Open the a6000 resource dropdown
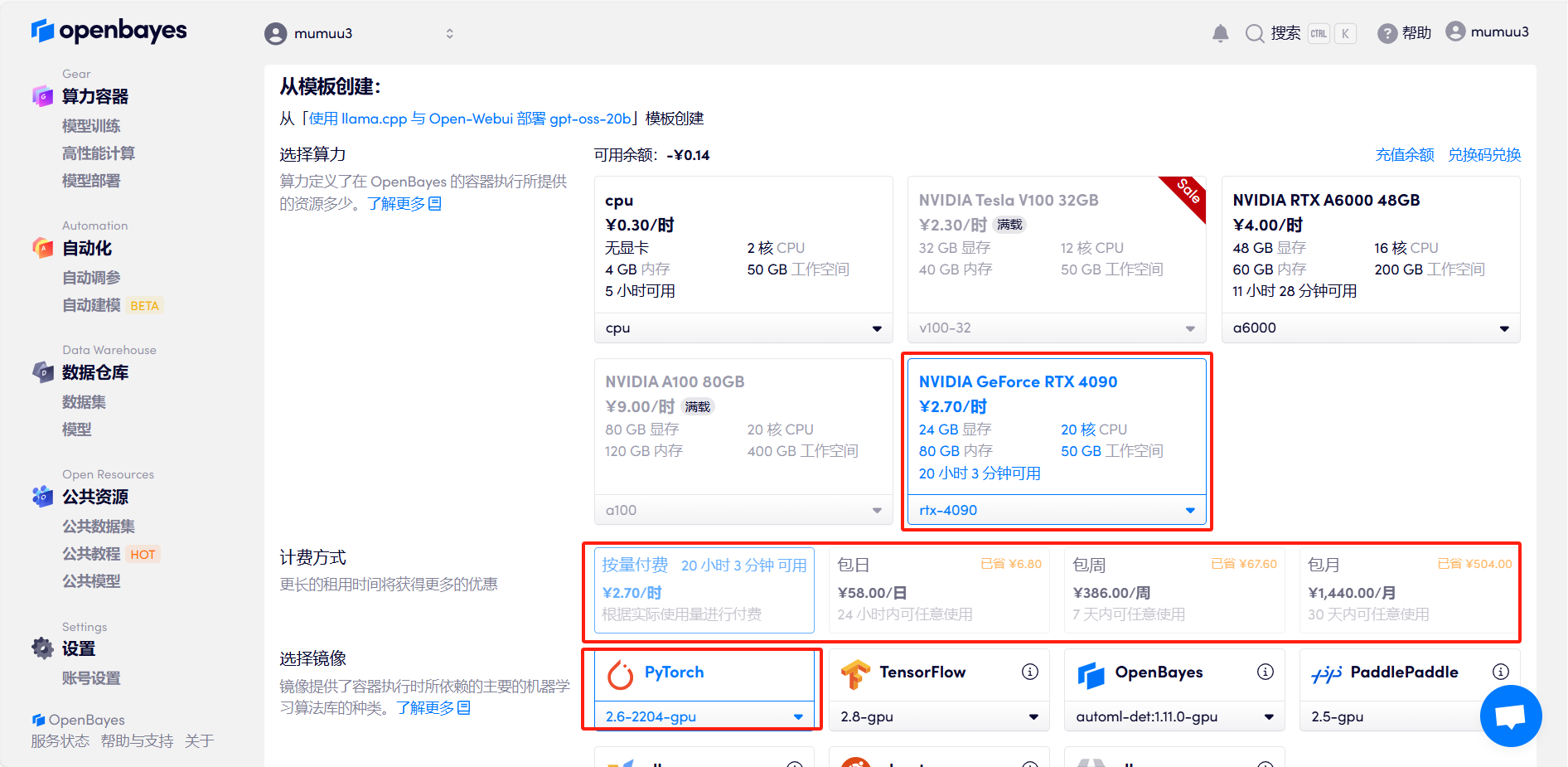The height and width of the screenshot is (767, 1568). pos(1370,328)
